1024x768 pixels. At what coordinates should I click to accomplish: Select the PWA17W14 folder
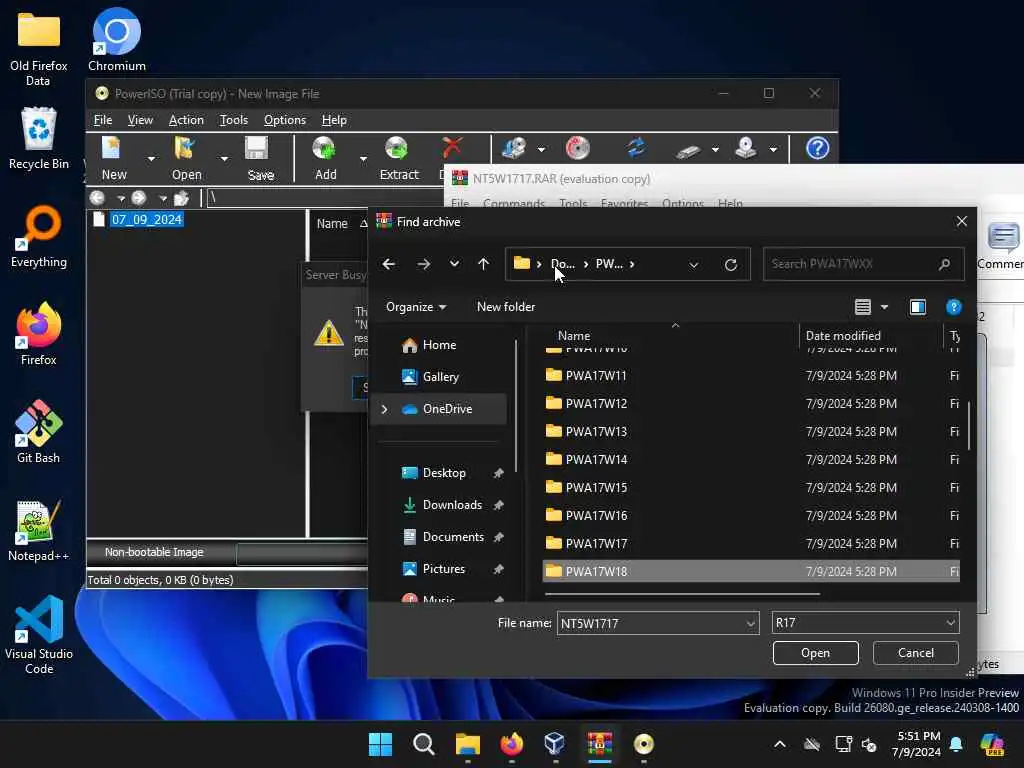pos(751,460)
